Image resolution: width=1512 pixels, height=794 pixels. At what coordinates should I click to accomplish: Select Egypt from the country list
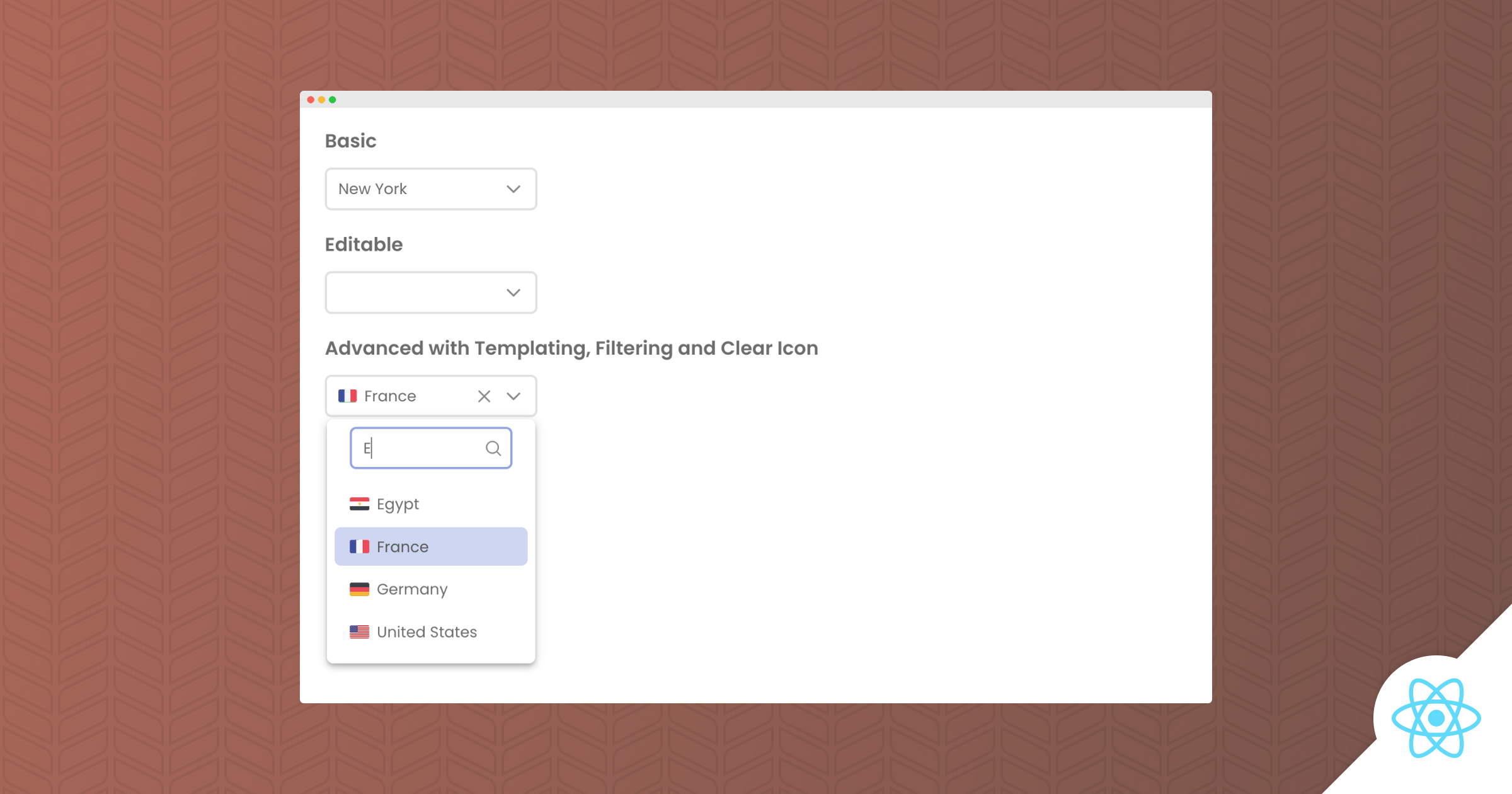[x=398, y=503]
